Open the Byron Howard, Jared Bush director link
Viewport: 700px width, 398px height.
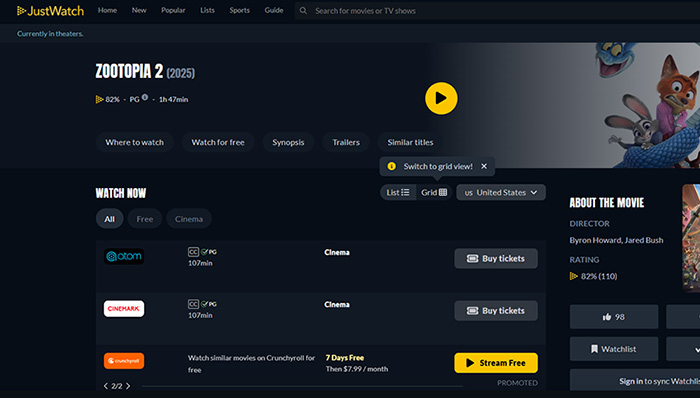pos(616,240)
